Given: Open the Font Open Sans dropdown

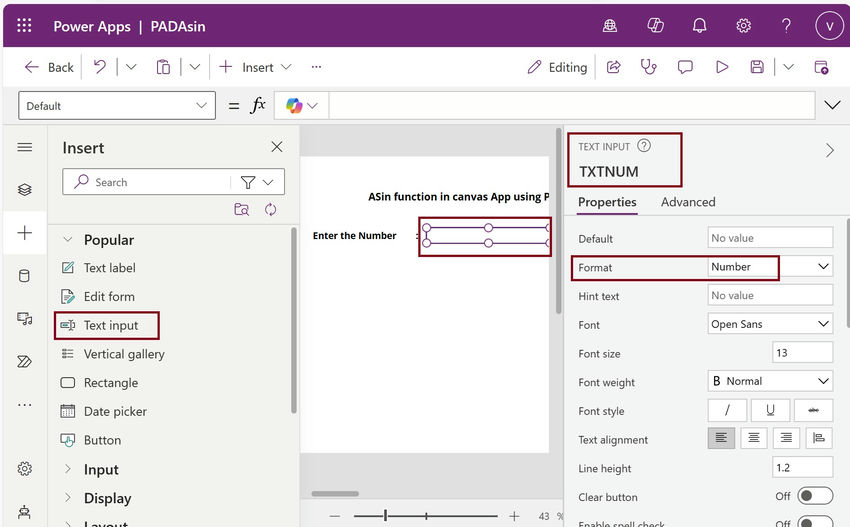Looking at the screenshot, I should pos(770,324).
